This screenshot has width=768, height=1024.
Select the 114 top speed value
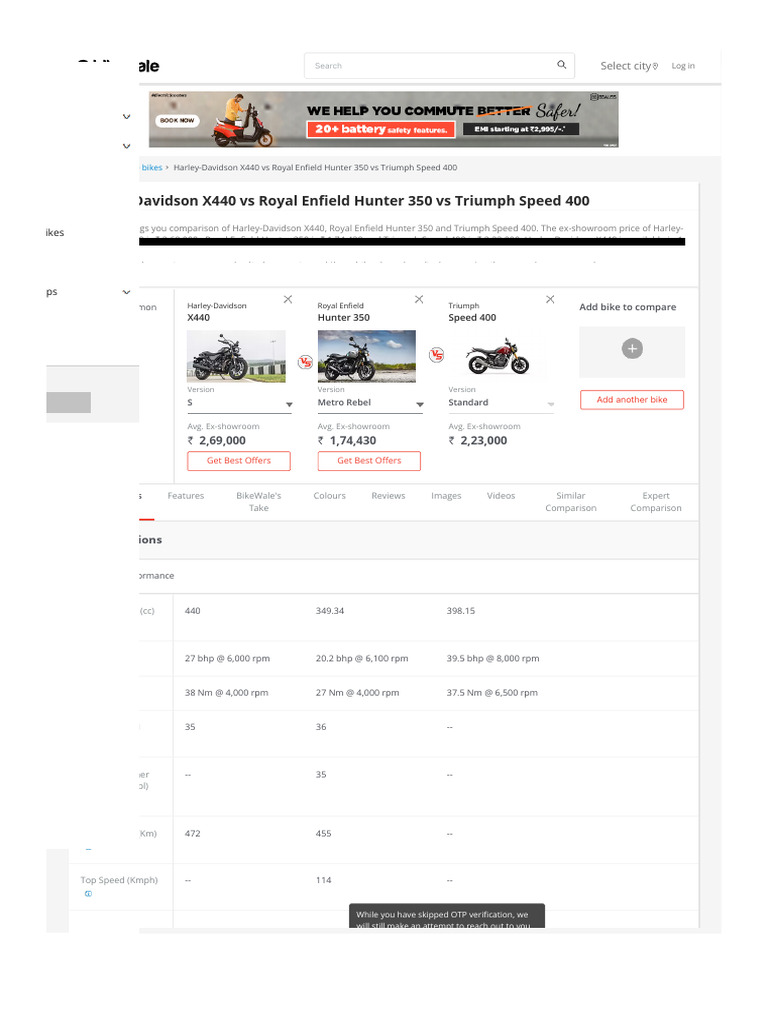[323, 880]
